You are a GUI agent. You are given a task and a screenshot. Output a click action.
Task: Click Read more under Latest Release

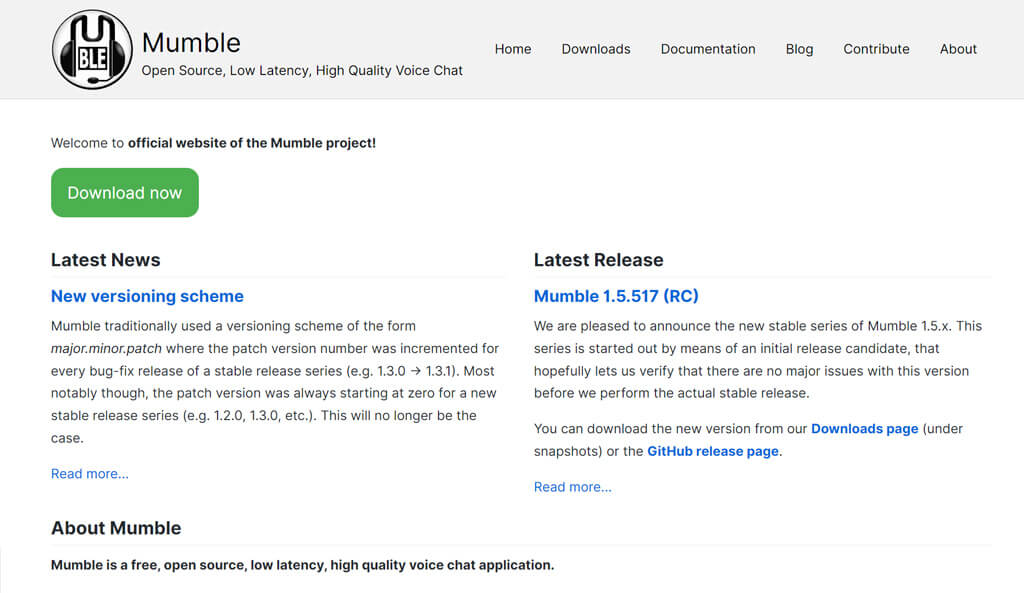[x=573, y=487]
